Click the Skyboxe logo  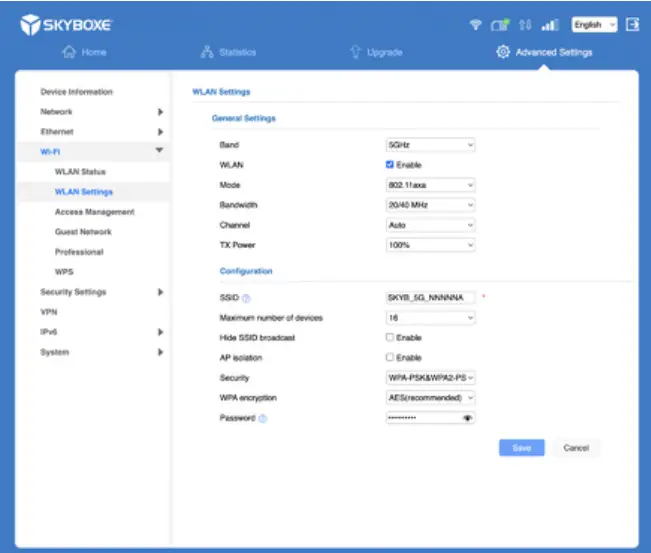pyautogui.click(x=66, y=24)
